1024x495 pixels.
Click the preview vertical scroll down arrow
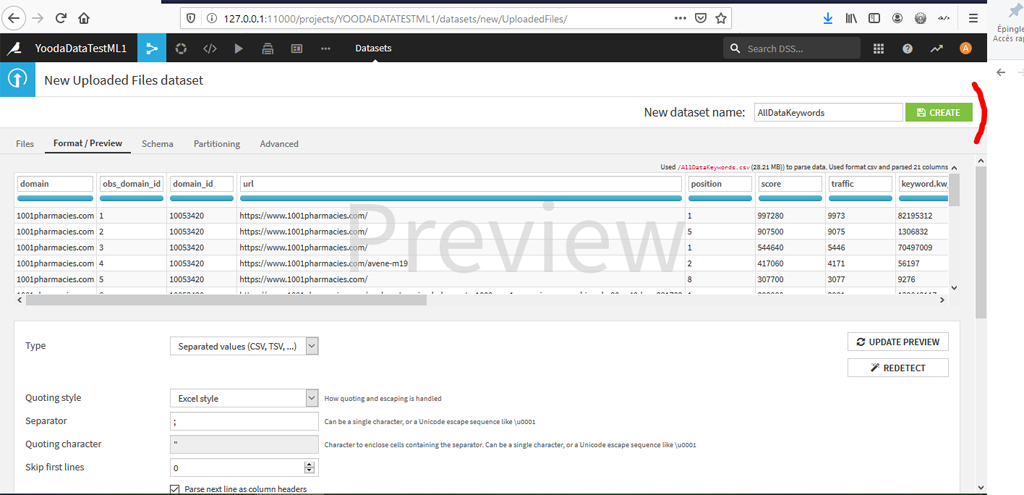(x=954, y=287)
